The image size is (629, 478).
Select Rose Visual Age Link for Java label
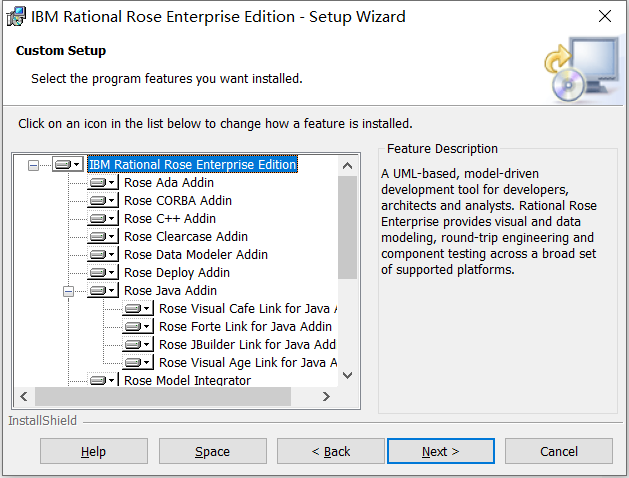coord(248,363)
